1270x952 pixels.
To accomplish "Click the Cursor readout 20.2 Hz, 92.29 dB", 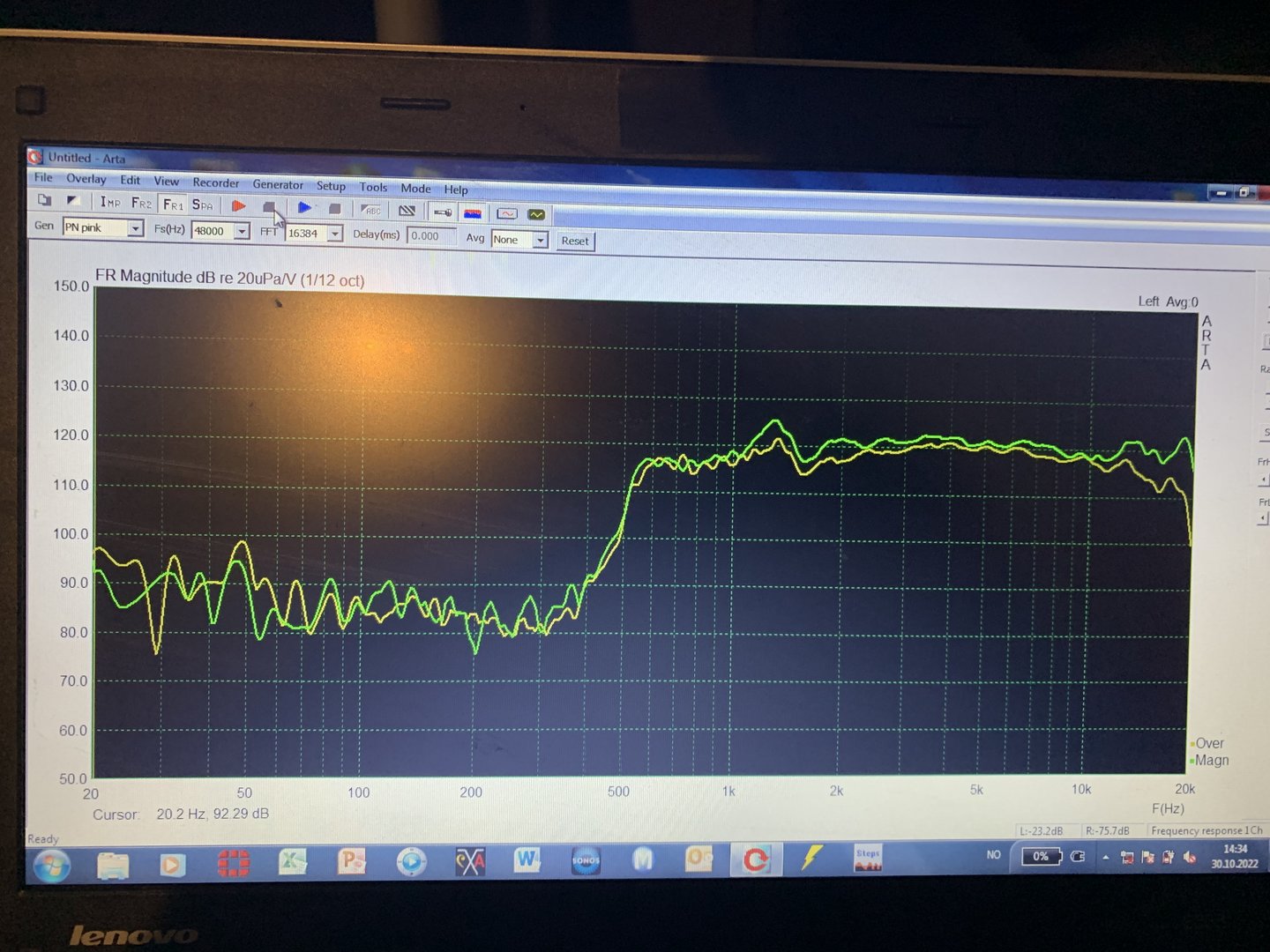I will (x=213, y=814).
